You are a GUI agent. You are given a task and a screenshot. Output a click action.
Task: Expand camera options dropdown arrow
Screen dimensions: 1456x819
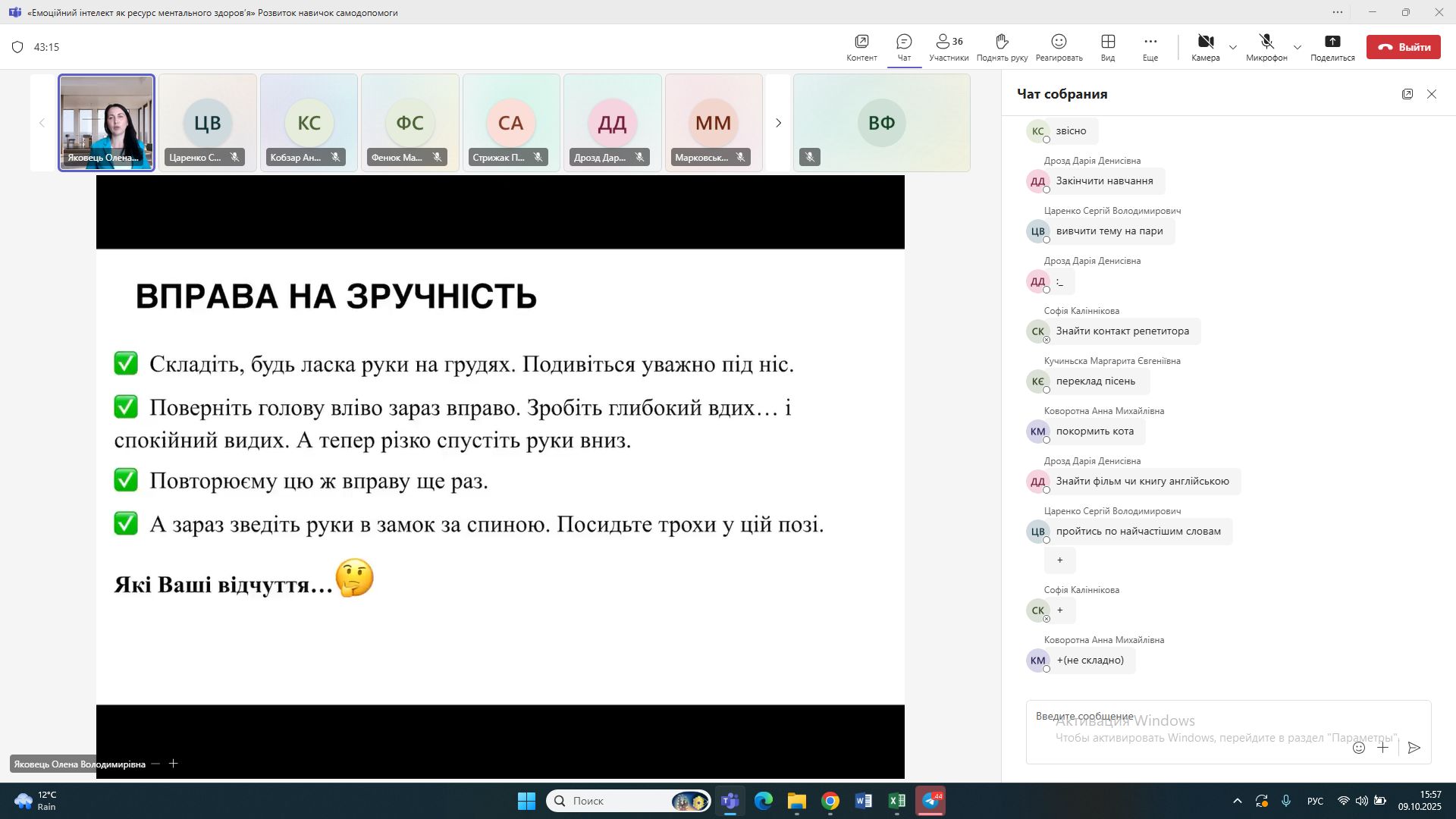[x=1233, y=47]
